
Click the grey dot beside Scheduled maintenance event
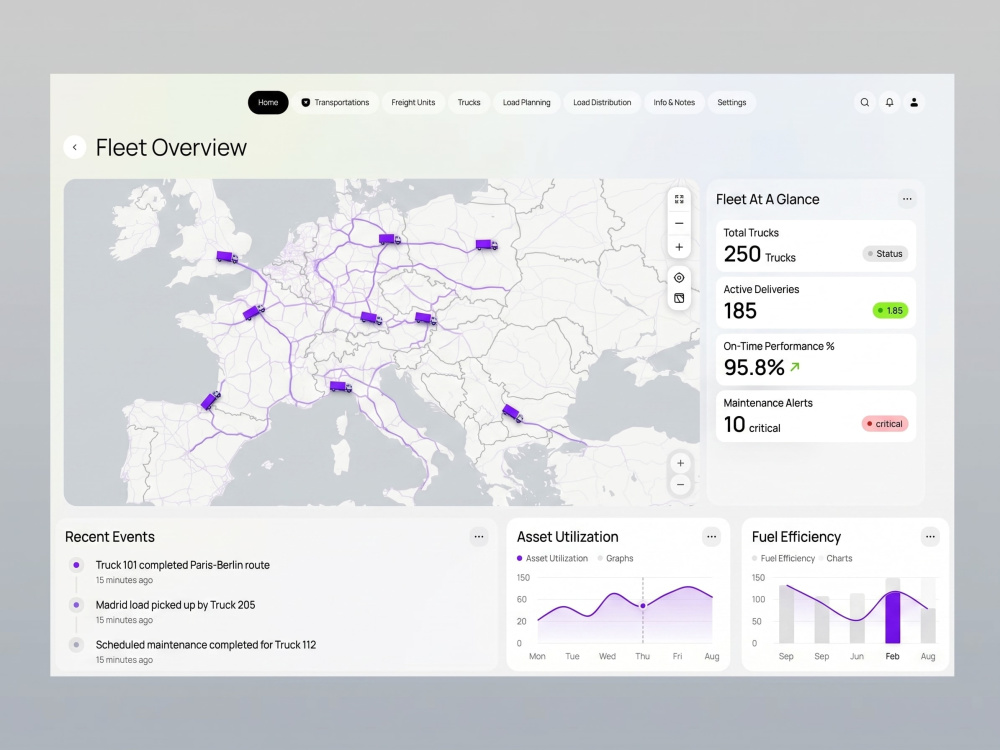(77, 645)
